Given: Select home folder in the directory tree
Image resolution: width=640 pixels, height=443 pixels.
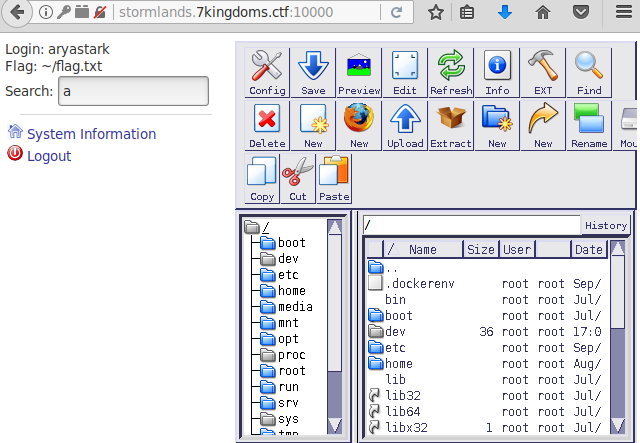Looking at the screenshot, I should 291,290.
